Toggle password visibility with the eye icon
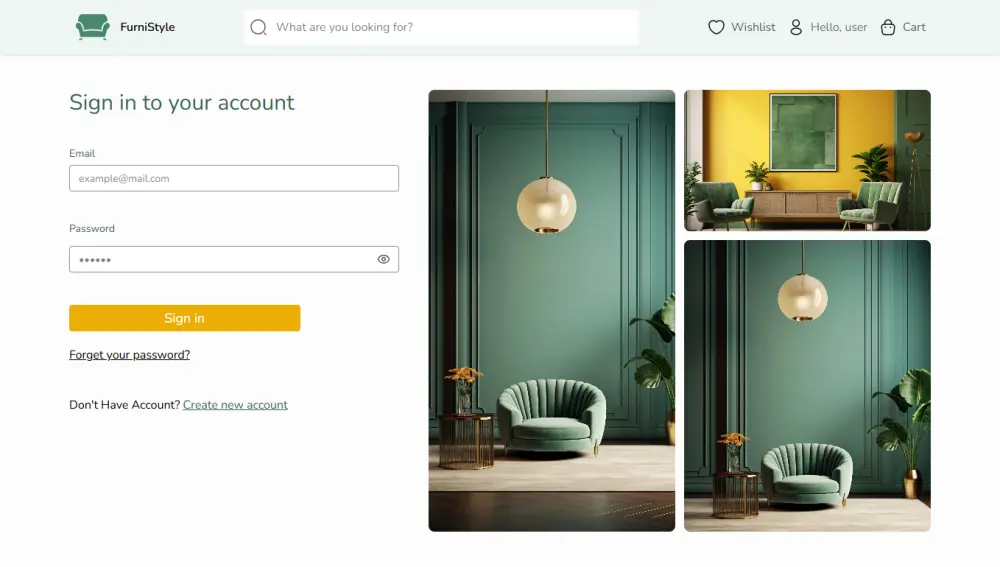Viewport: 1000px width, 567px height. point(383,260)
